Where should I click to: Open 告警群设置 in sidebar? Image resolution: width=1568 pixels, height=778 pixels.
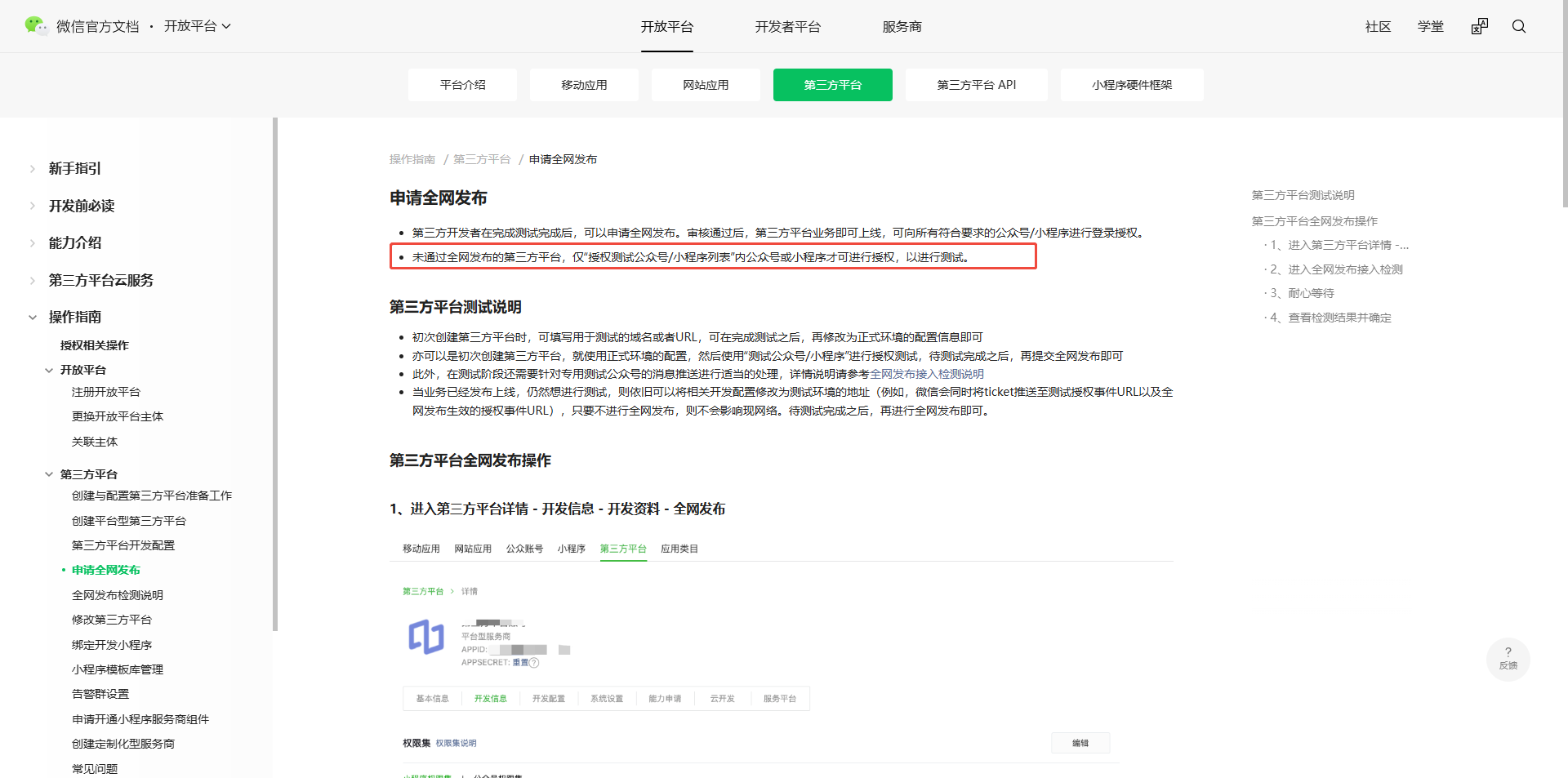tap(100, 694)
